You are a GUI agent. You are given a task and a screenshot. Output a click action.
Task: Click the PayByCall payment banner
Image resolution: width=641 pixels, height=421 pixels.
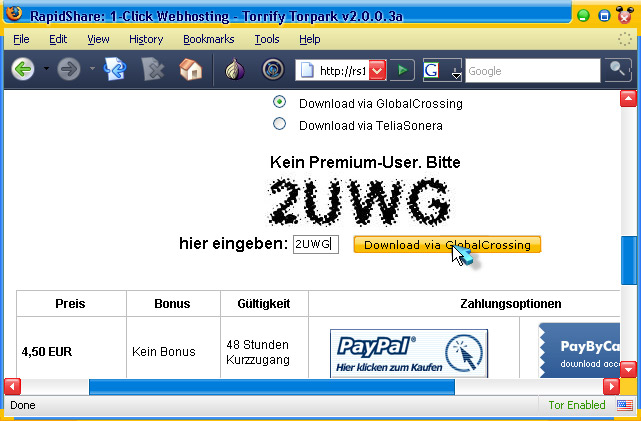[x=580, y=351]
